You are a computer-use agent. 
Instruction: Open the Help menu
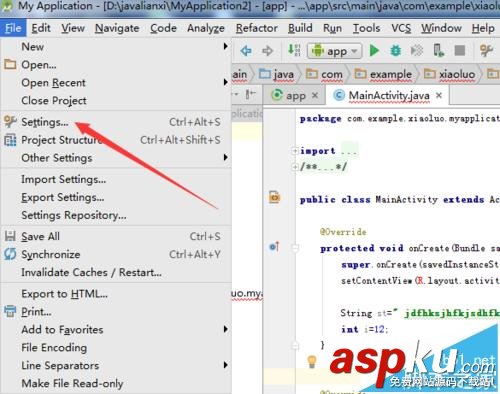pyautogui.click(x=483, y=28)
